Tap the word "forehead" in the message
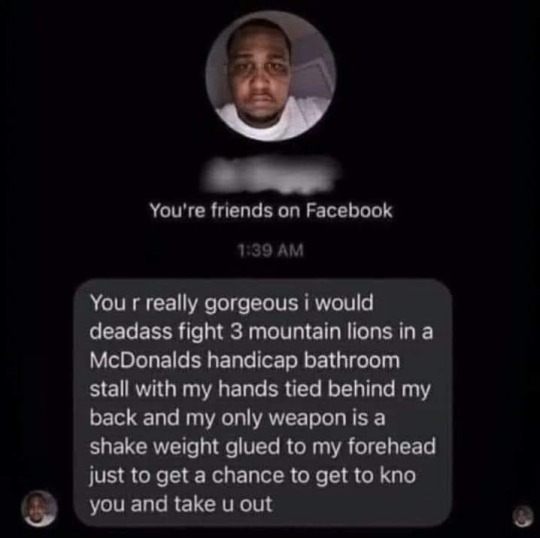The image size is (540, 538). point(392,446)
